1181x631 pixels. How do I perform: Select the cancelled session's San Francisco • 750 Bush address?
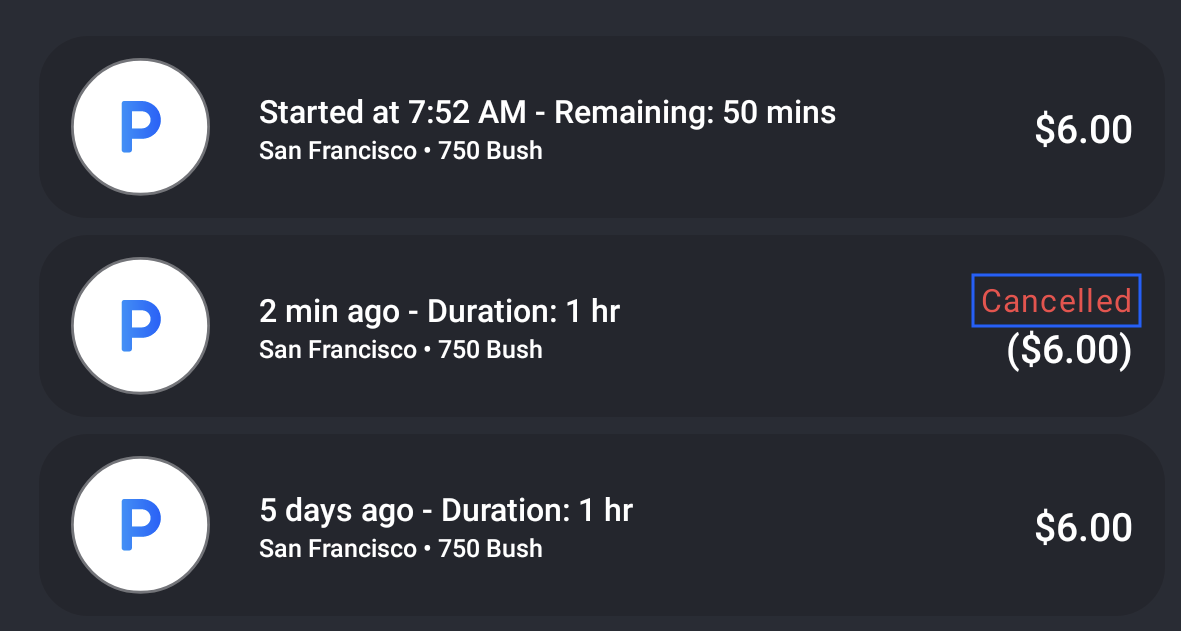[x=401, y=349]
